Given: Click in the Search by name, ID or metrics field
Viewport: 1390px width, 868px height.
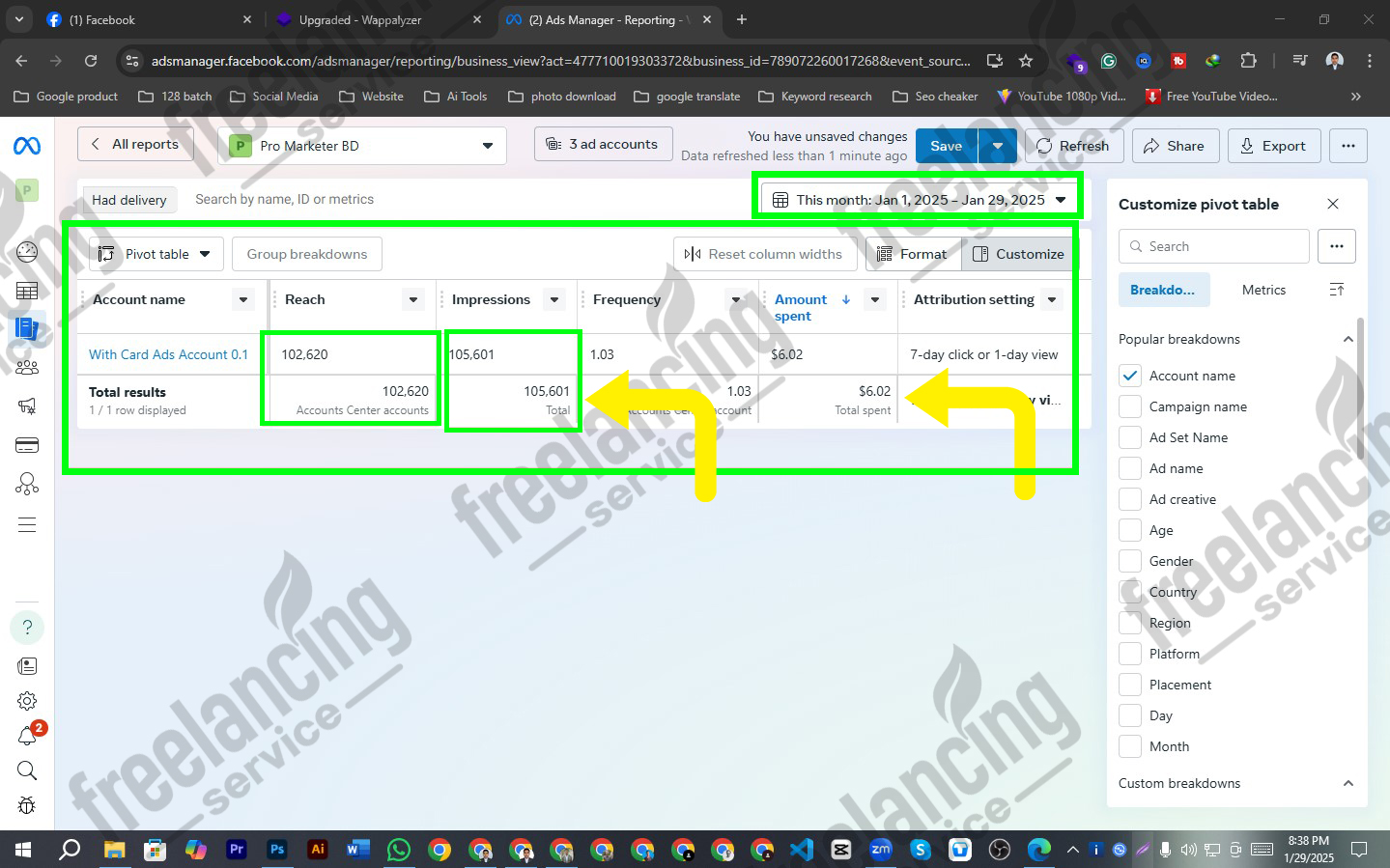Looking at the screenshot, I should [464, 200].
